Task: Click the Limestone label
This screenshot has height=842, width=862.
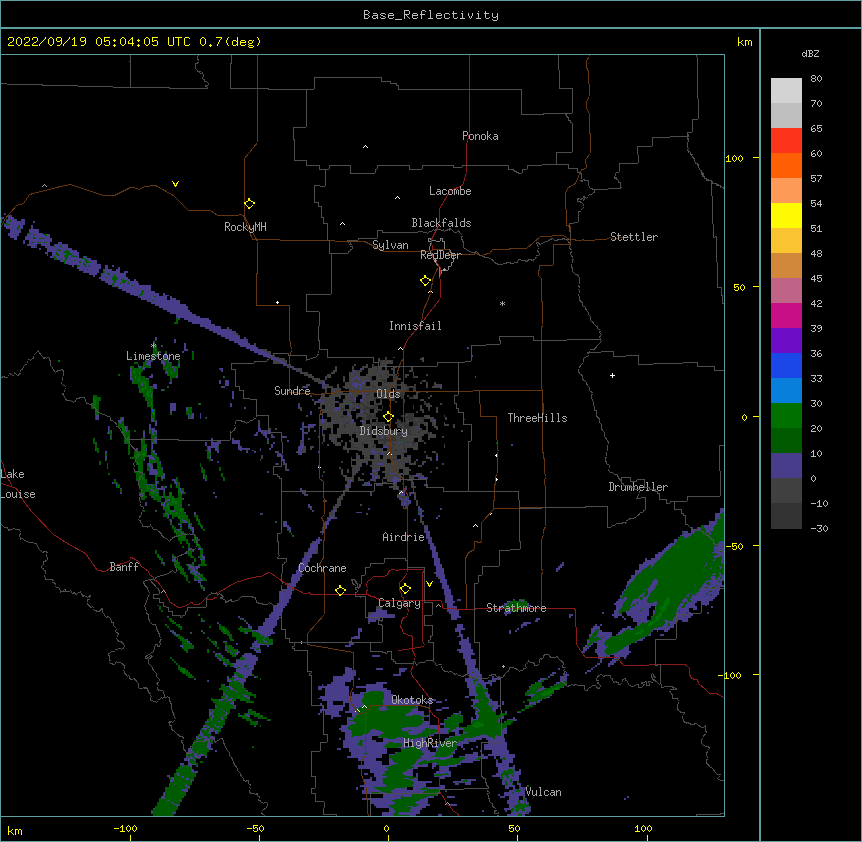Action: (x=153, y=356)
